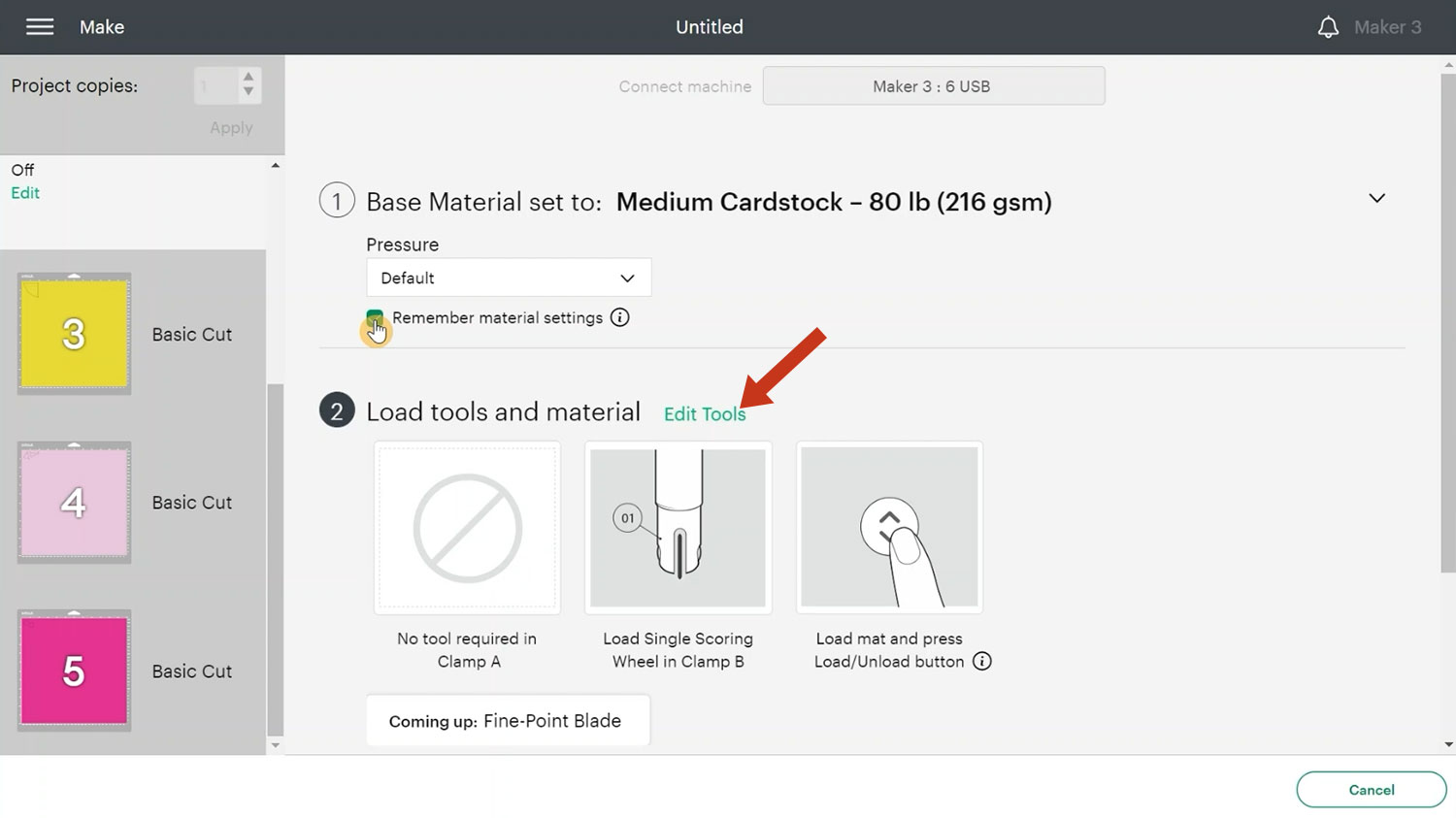Click the notifications bell icon
This screenshot has height=818, width=1456.
pyautogui.click(x=1328, y=27)
